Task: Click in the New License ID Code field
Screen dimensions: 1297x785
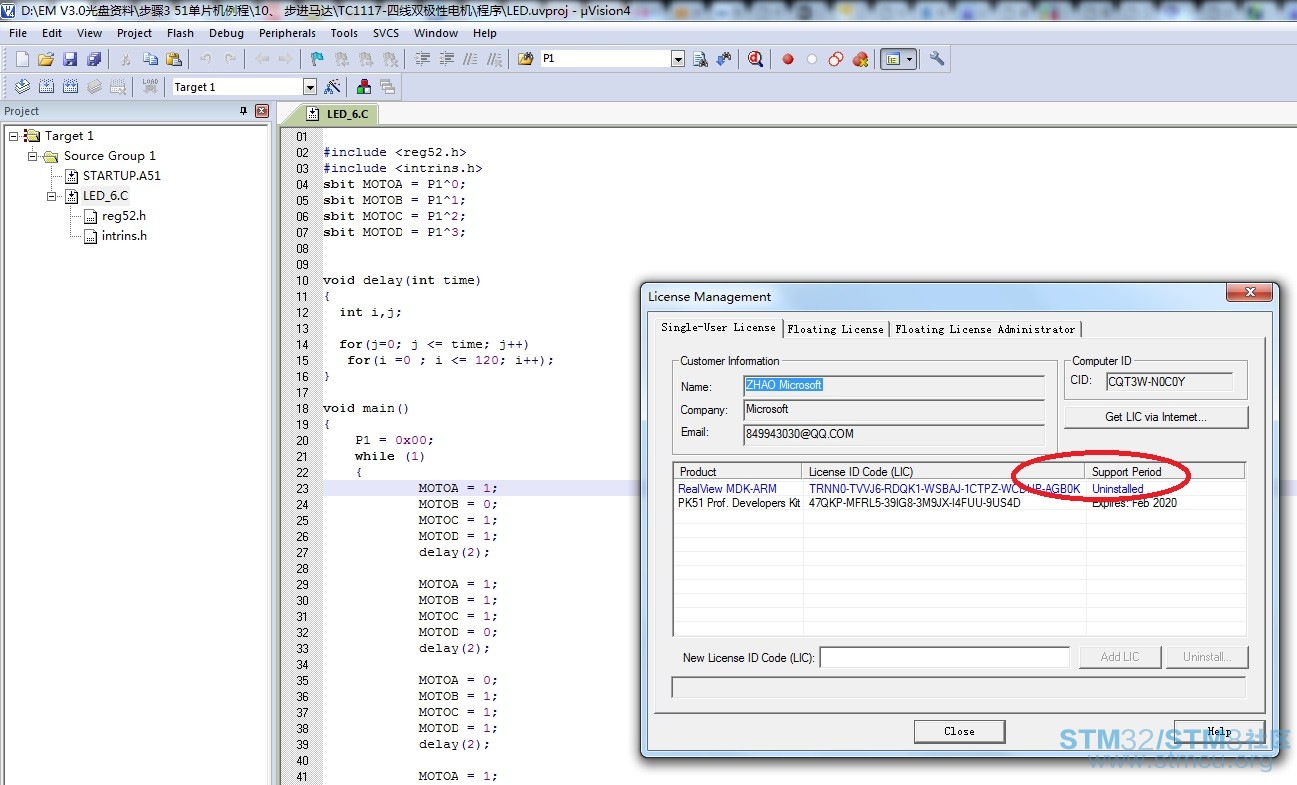Action: click(945, 657)
